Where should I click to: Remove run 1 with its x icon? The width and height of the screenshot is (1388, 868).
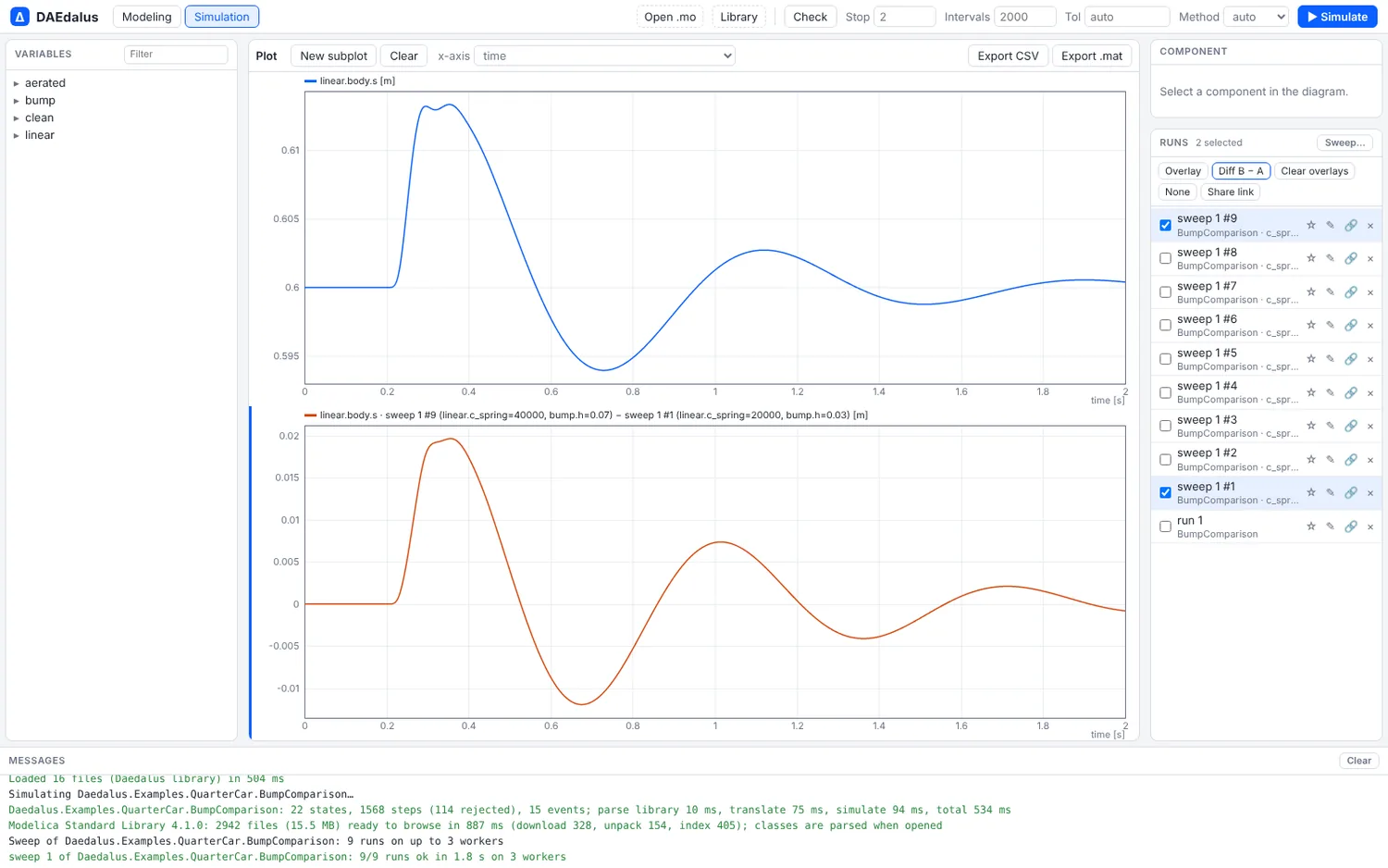pyautogui.click(x=1370, y=527)
